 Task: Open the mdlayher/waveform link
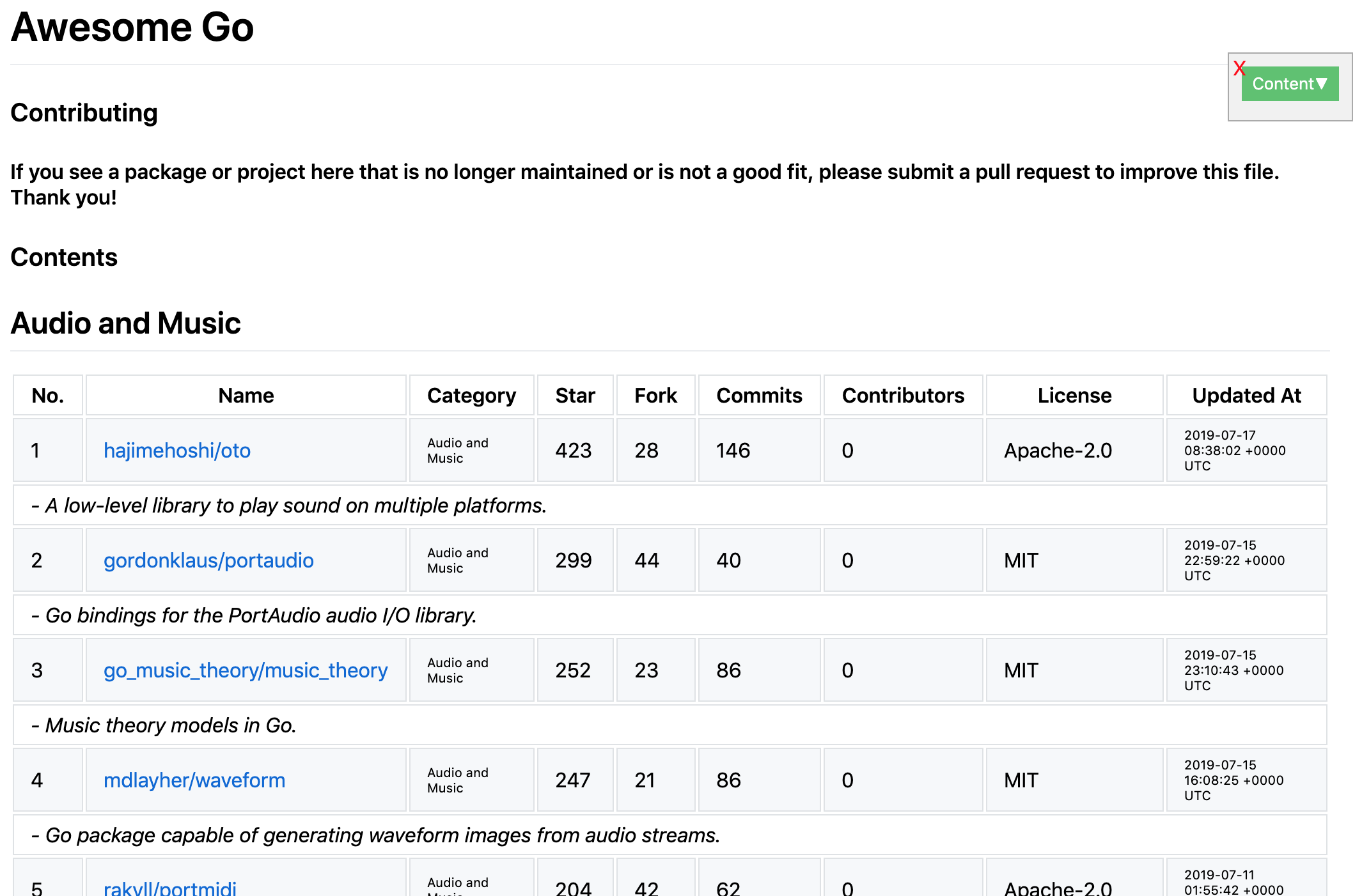(x=194, y=780)
